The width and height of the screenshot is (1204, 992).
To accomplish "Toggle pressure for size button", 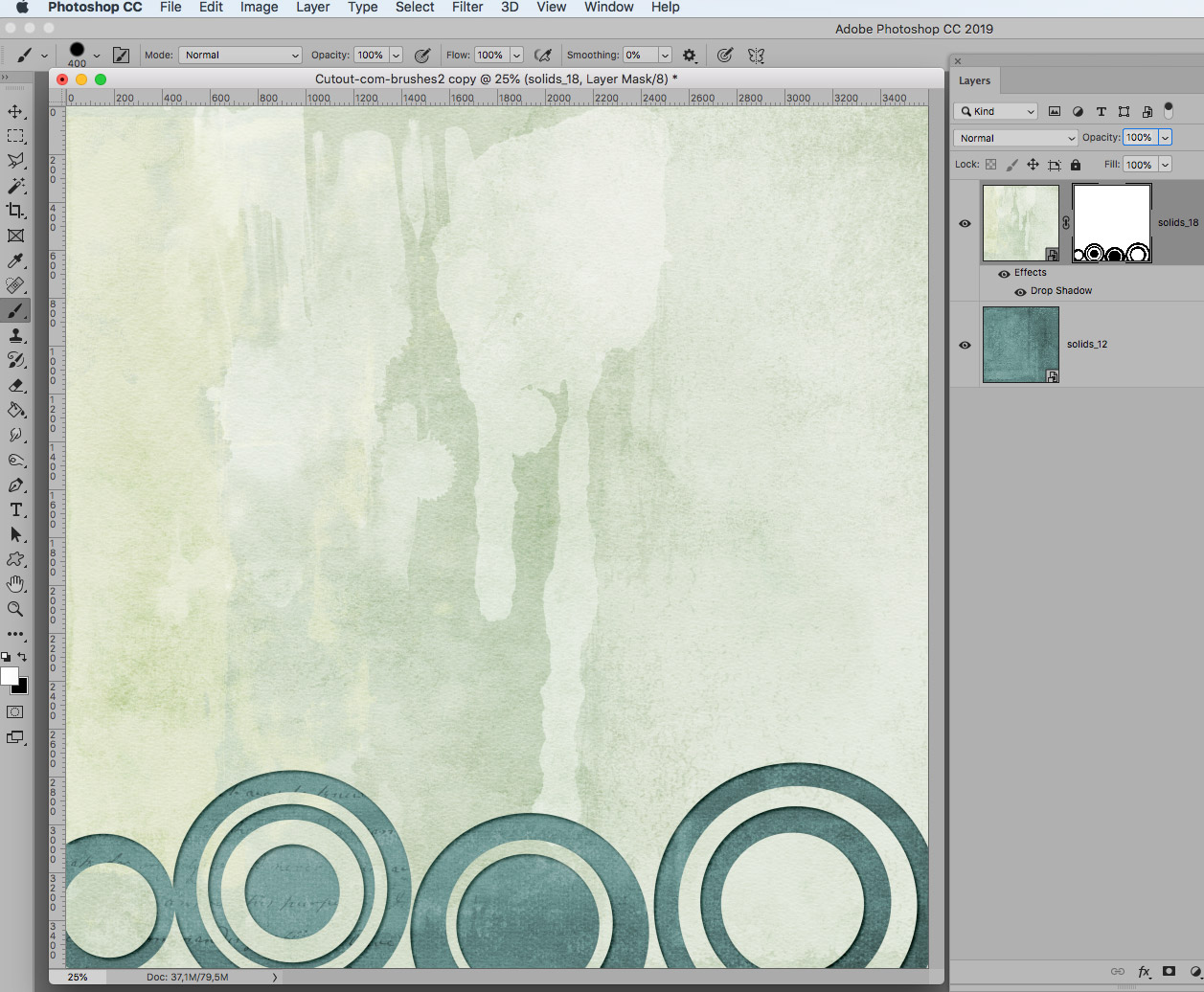I will pos(725,56).
